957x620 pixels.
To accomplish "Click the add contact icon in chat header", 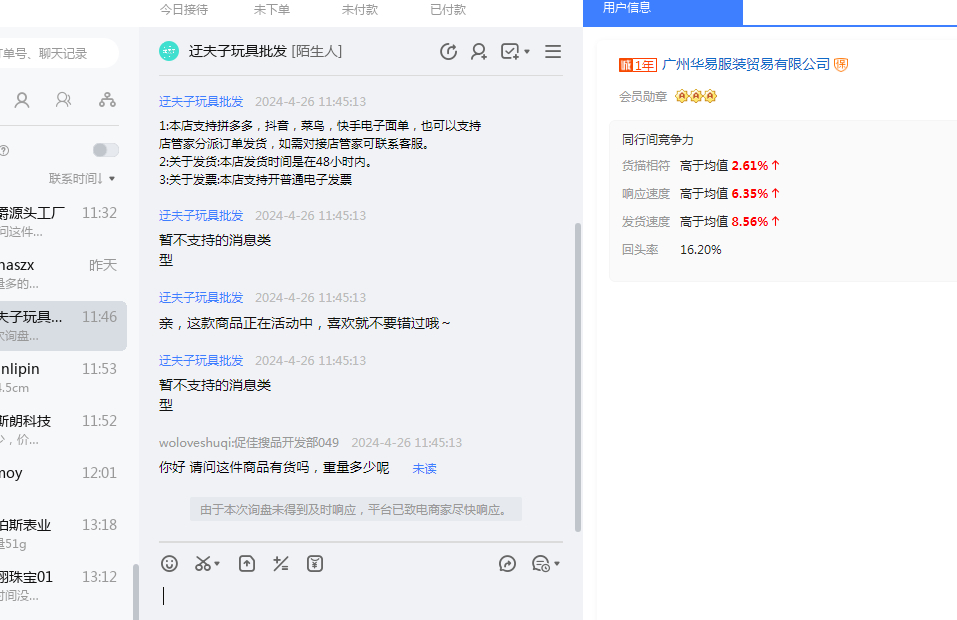I will 479,52.
